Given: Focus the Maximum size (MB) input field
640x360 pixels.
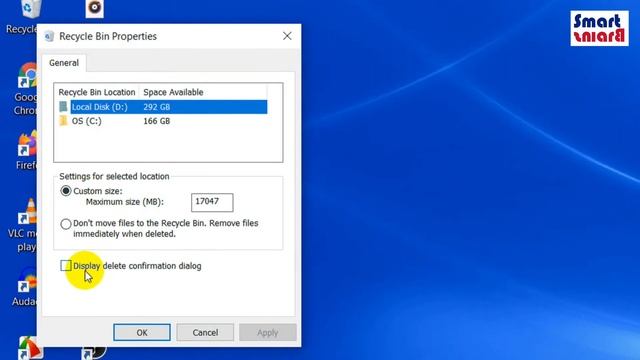Looking at the screenshot, I should (212, 202).
